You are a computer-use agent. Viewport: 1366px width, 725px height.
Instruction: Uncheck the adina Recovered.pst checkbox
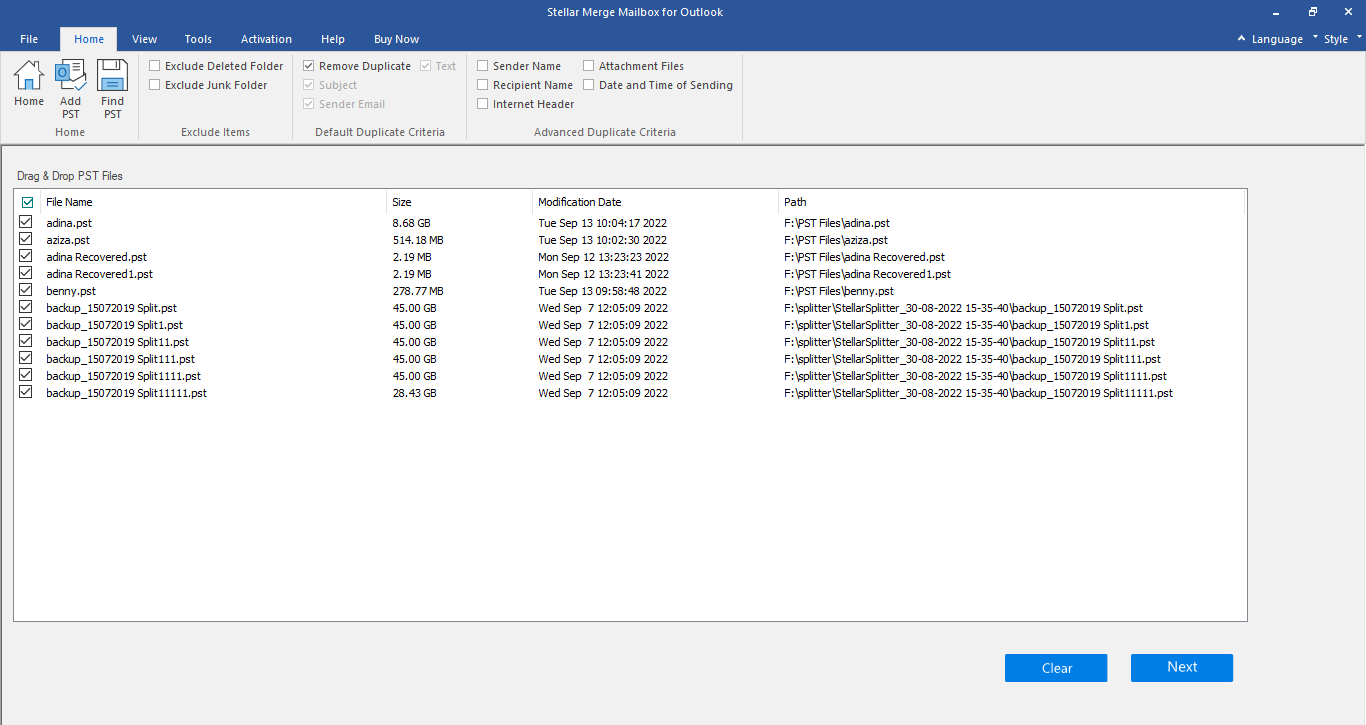(26, 256)
